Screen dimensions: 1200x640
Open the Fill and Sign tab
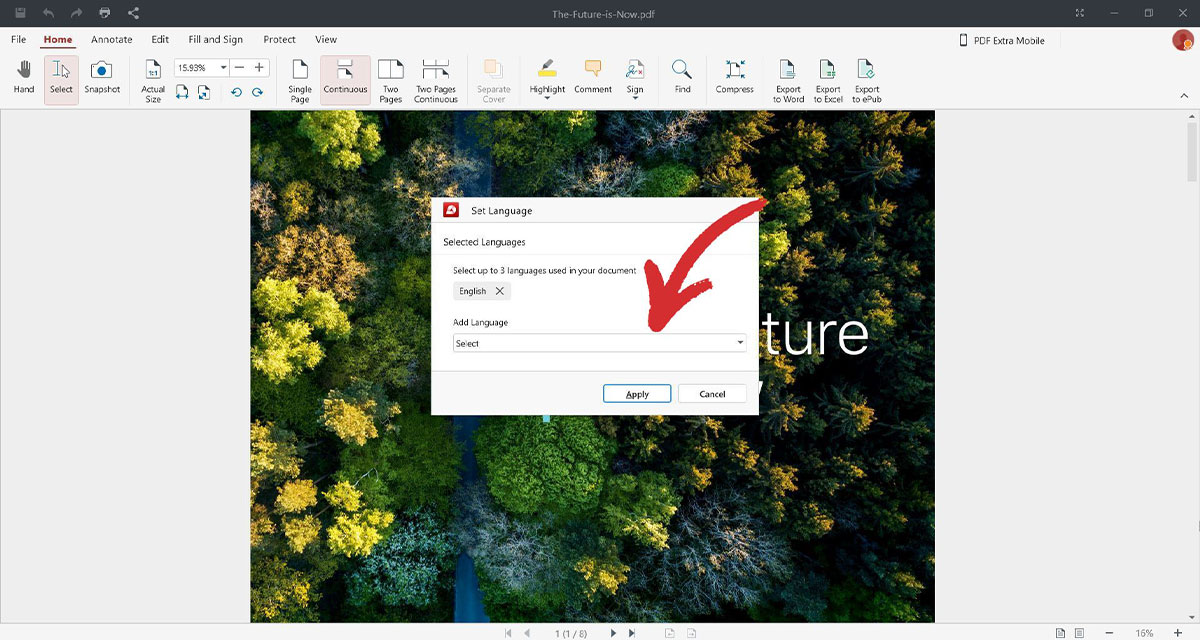(216, 40)
